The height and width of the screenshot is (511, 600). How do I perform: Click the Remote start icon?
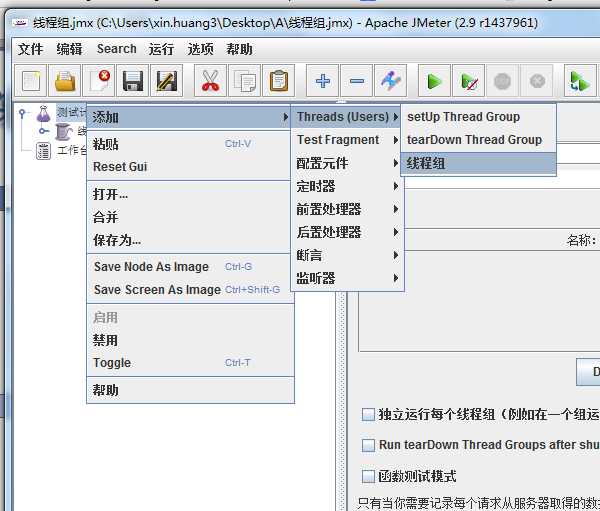pyautogui.click(x=580, y=81)
